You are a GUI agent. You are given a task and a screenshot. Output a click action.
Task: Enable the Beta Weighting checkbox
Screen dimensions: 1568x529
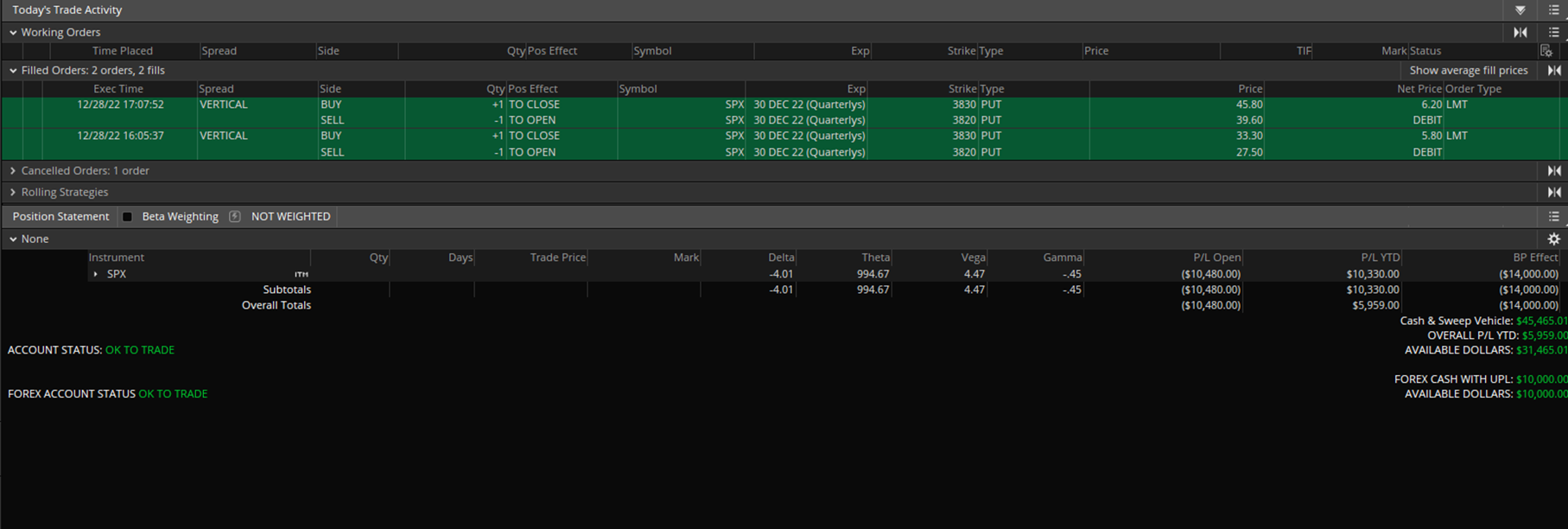128,217
